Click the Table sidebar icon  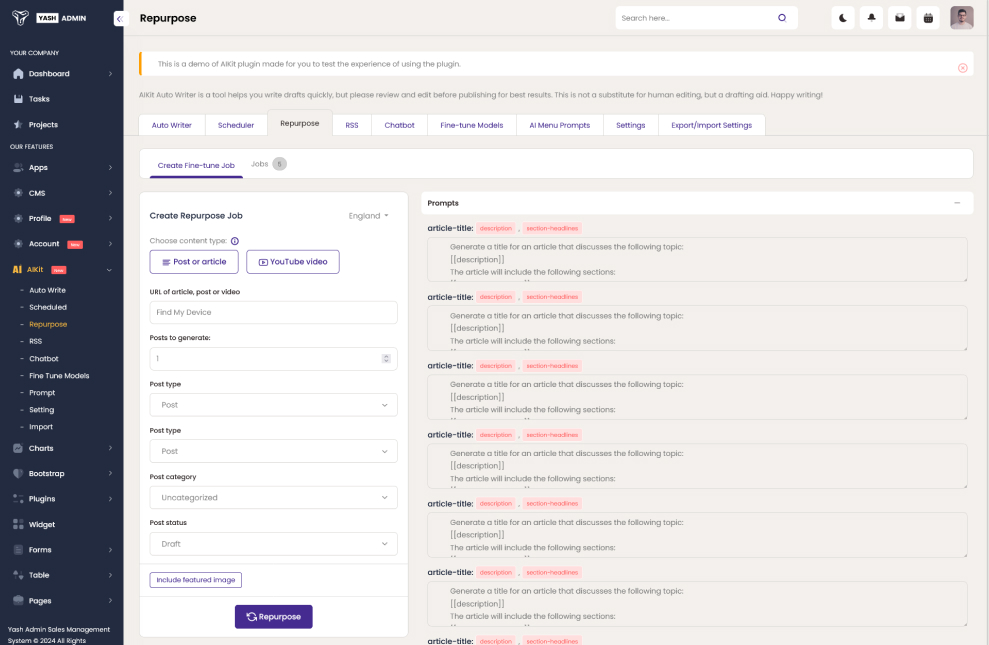[18, 575]
